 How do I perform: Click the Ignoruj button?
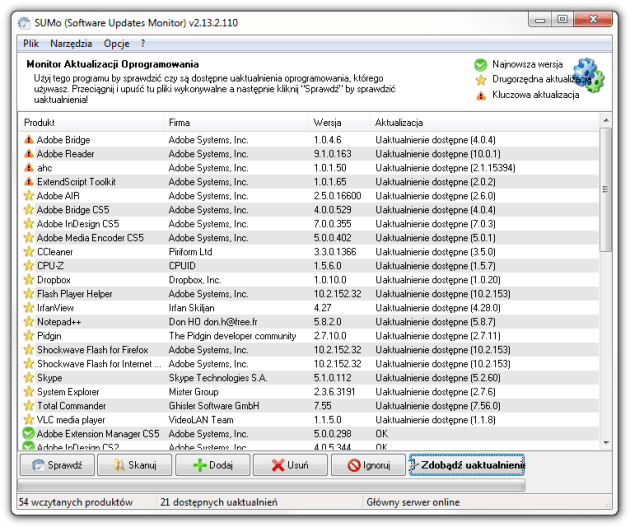[x=368, y=465]
